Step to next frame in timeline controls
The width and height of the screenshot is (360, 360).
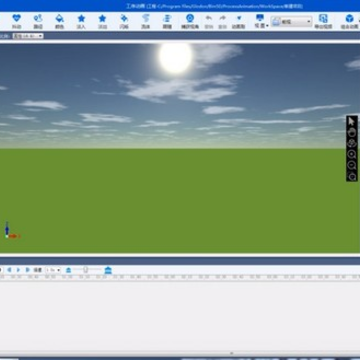tap(28, 270)
